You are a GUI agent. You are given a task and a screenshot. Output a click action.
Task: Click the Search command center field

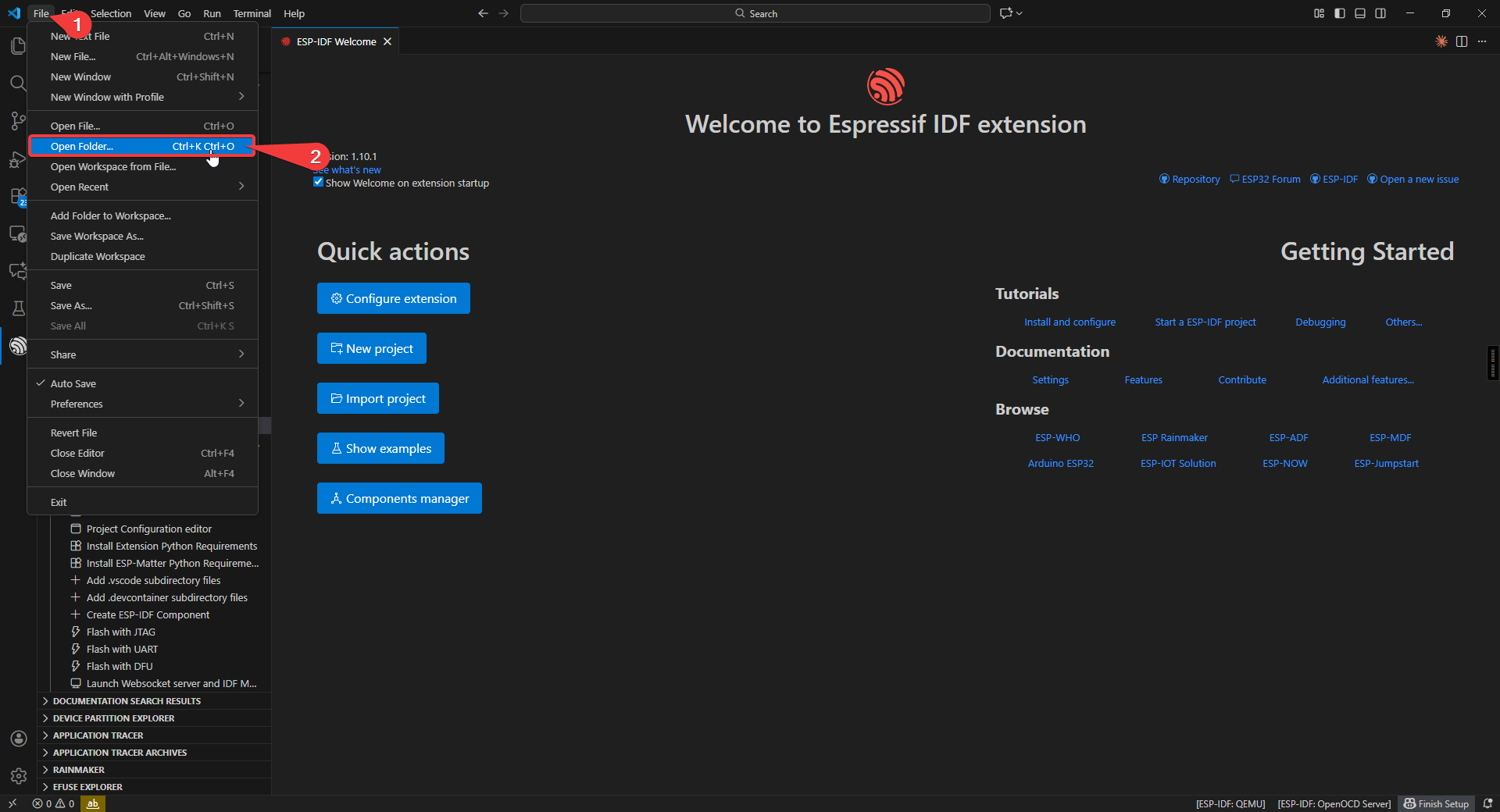tap(755, 13)
